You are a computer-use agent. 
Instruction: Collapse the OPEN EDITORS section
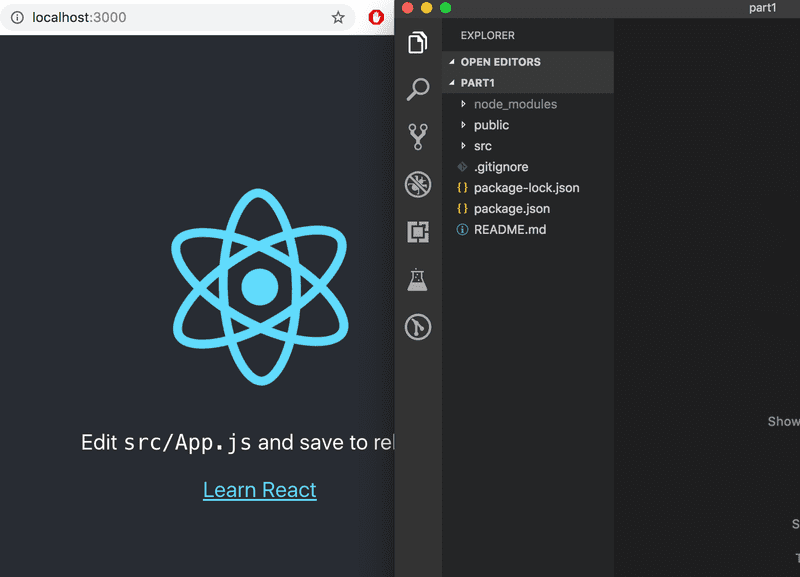(x=452, y=62)
